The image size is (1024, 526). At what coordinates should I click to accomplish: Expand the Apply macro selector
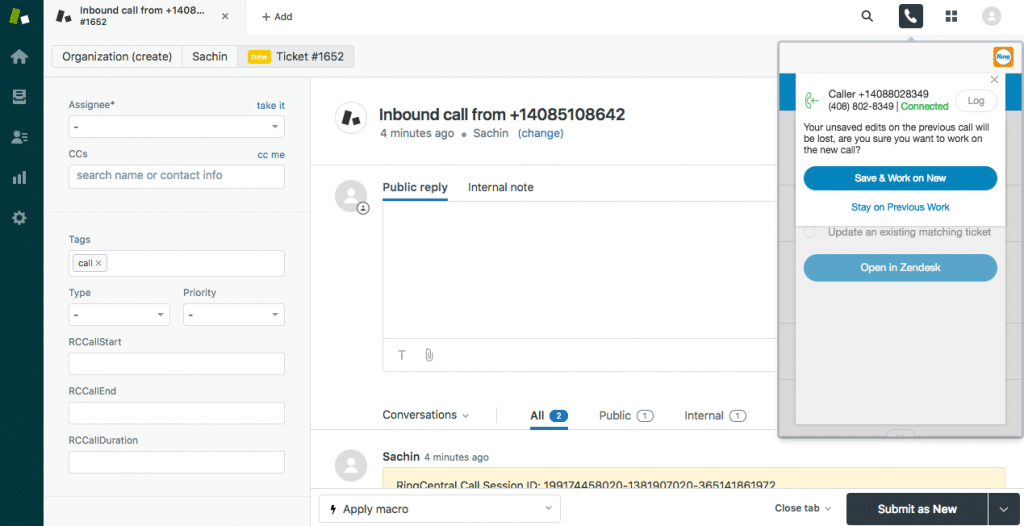pos(439,509)
